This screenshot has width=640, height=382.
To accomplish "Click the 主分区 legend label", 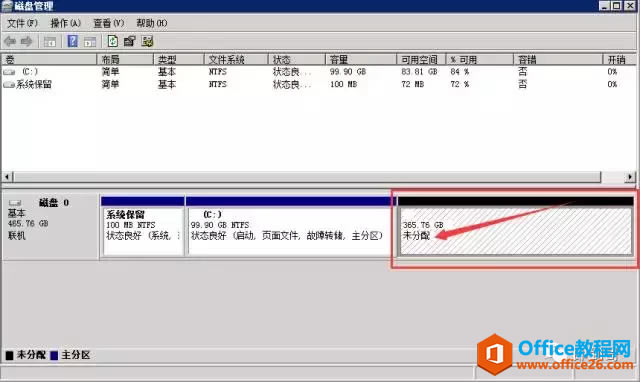I will tap(76, 355).
